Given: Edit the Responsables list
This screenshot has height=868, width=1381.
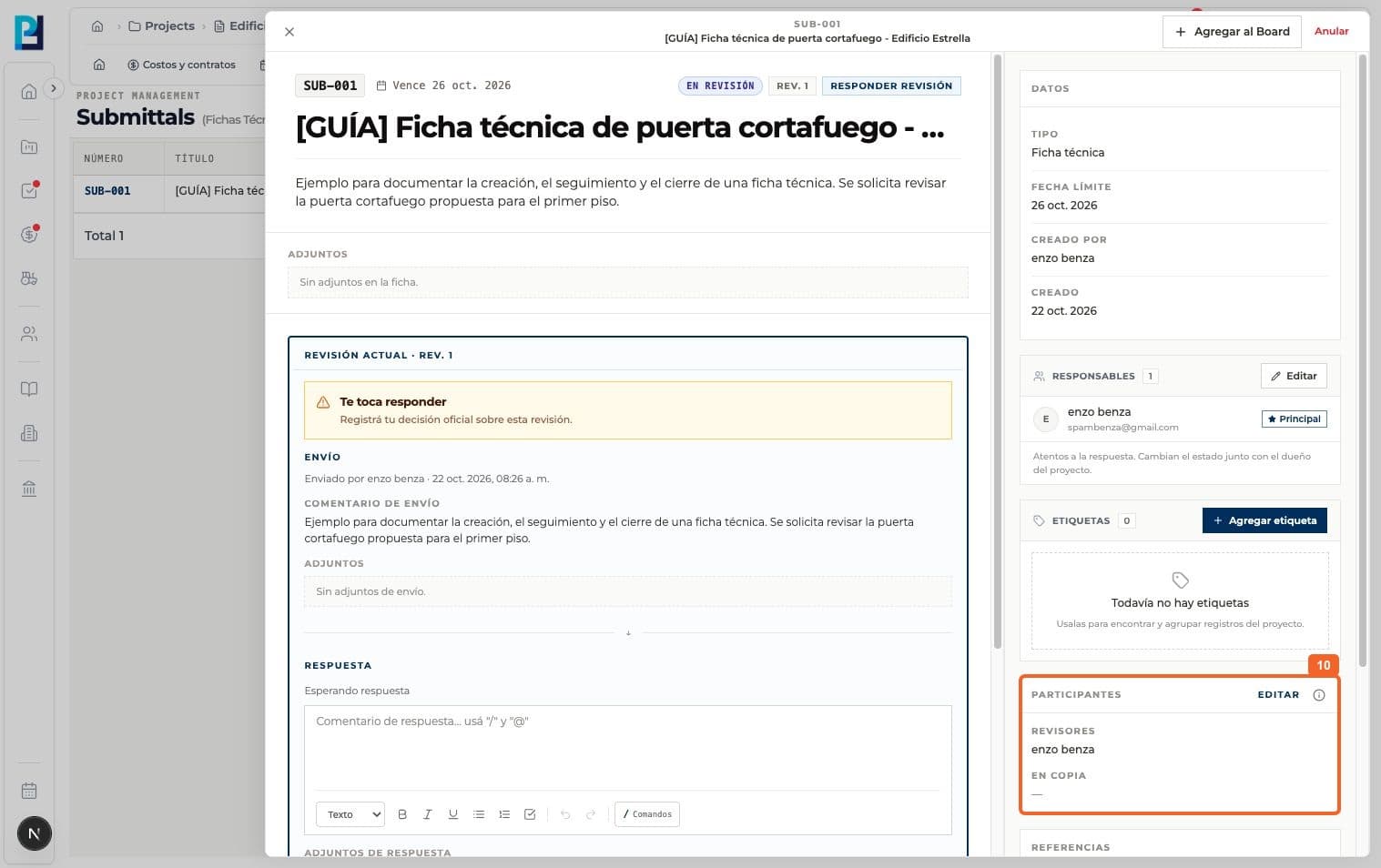Looking at the screenshot, I should pyautogui.click(x=1294, y=376).
